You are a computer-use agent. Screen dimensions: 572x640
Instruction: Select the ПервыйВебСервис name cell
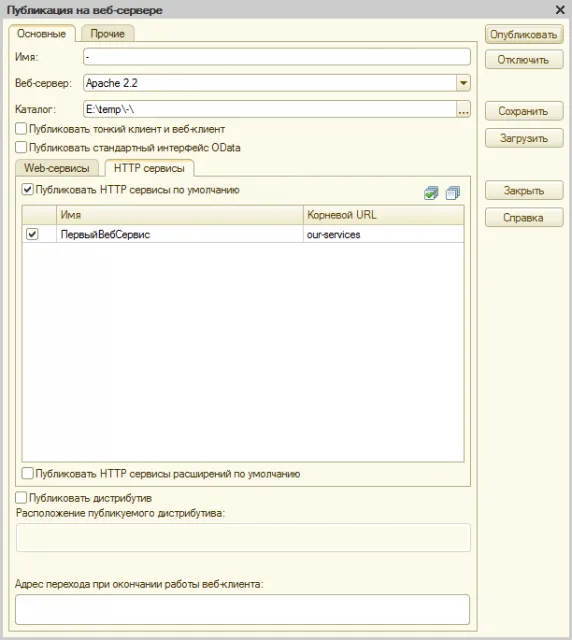coord(180,234)
